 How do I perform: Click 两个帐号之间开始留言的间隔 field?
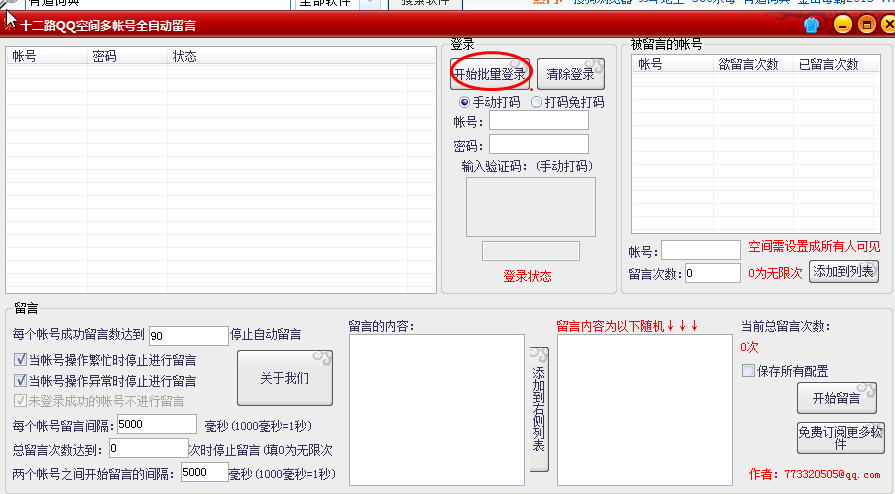point(204,472)
